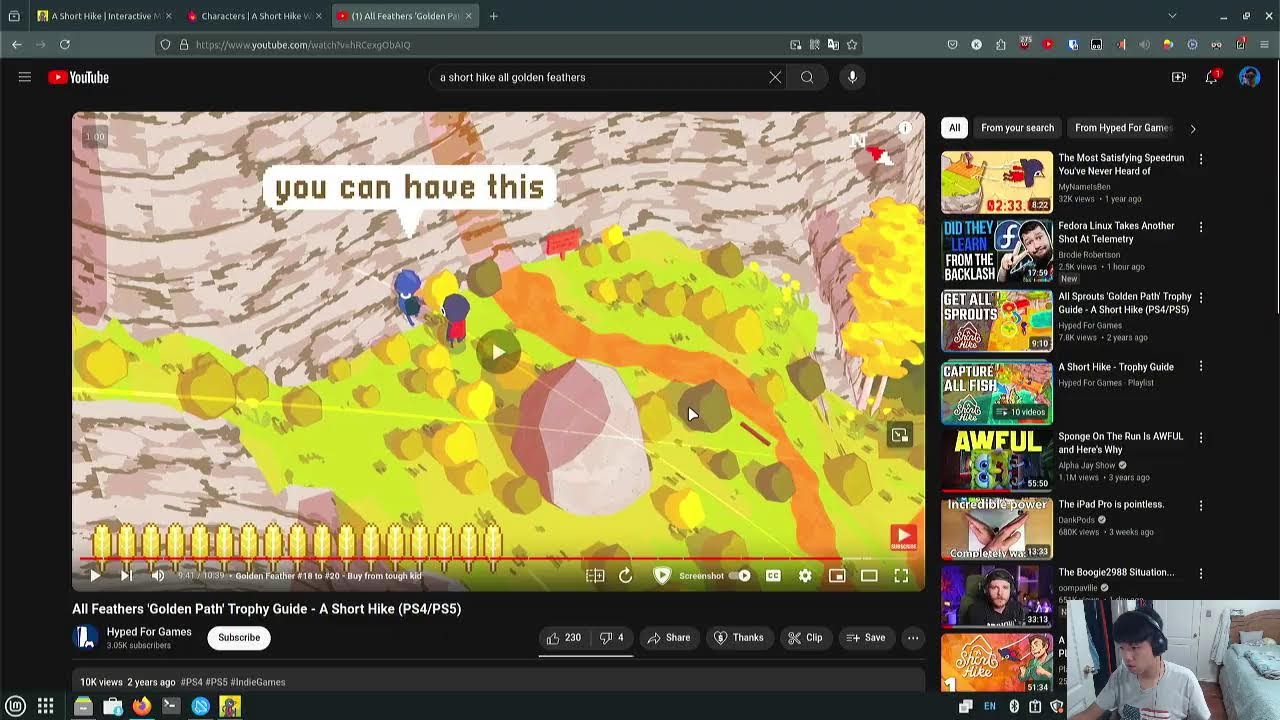Image resolution: width=1280 pixels, height=720 pixels.
Task: Mute the video volume
Action: (x=158, y=576)
